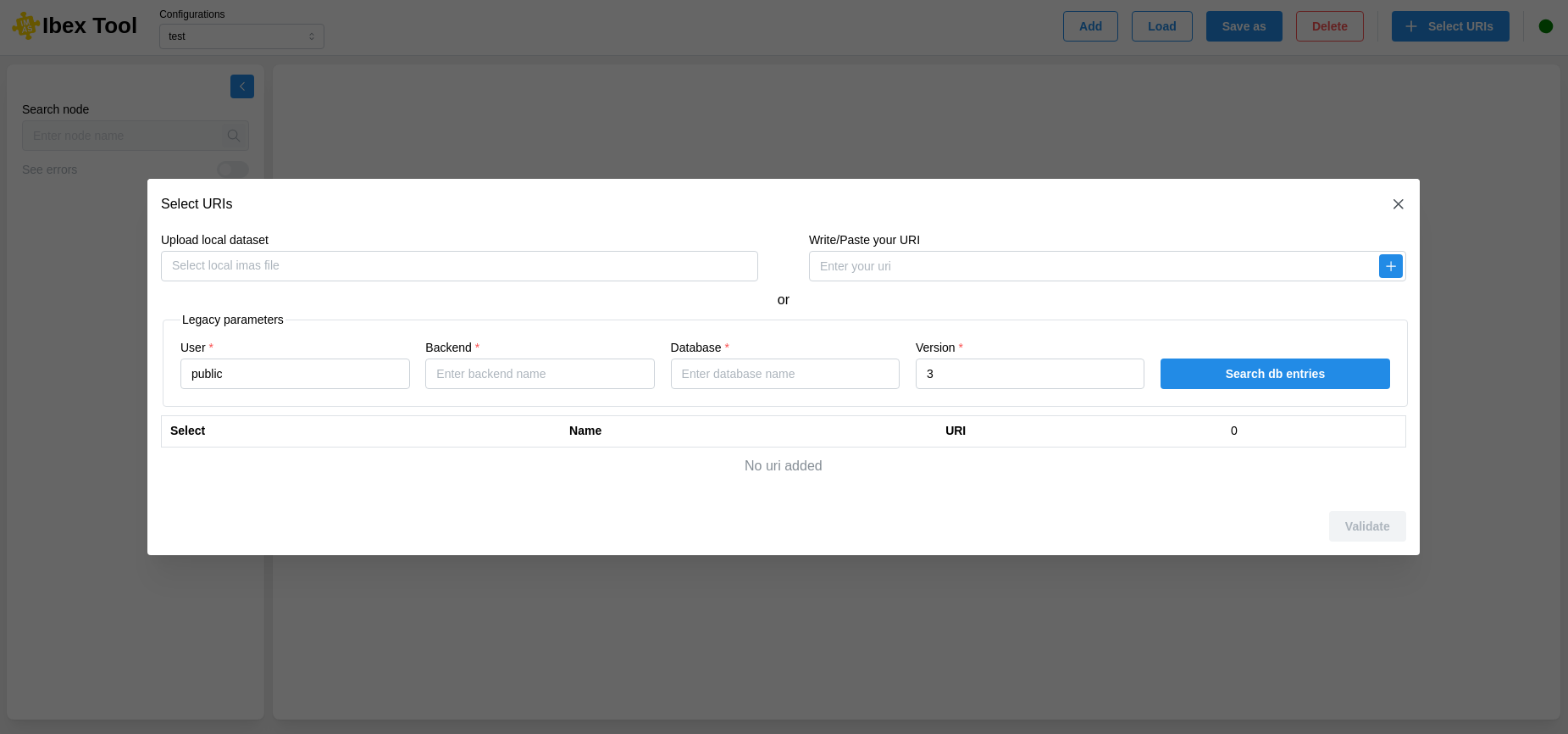1568x734 pixels.
Task: Click the Load button
Action: 1161,26
